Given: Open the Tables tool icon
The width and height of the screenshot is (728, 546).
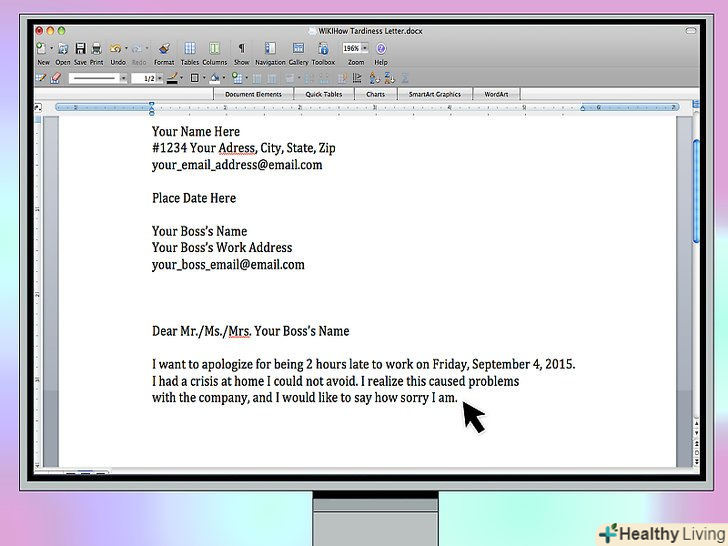Looking at the screenshot, I should pos(190,48).
